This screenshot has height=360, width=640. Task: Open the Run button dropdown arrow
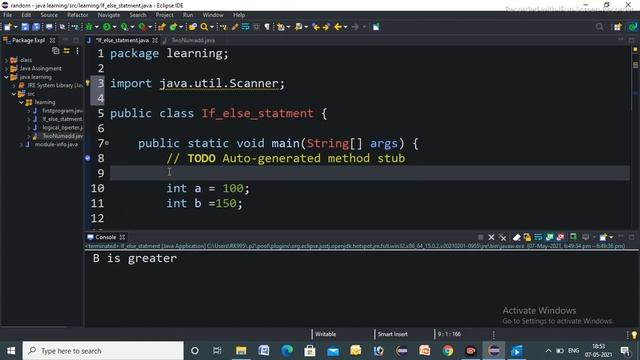point(114,27)
